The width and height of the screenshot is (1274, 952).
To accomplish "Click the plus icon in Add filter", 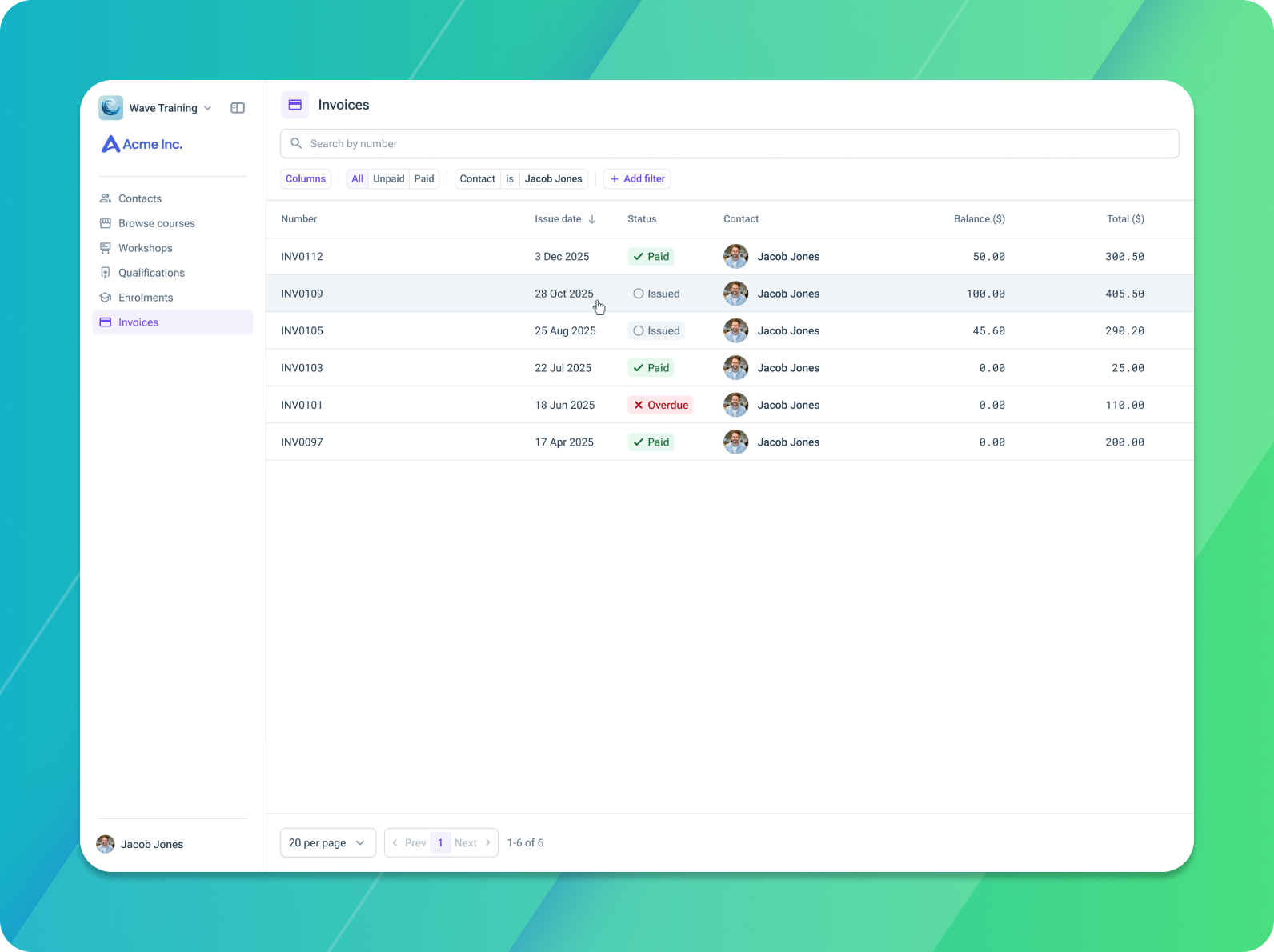I will (x=615, y=179).
